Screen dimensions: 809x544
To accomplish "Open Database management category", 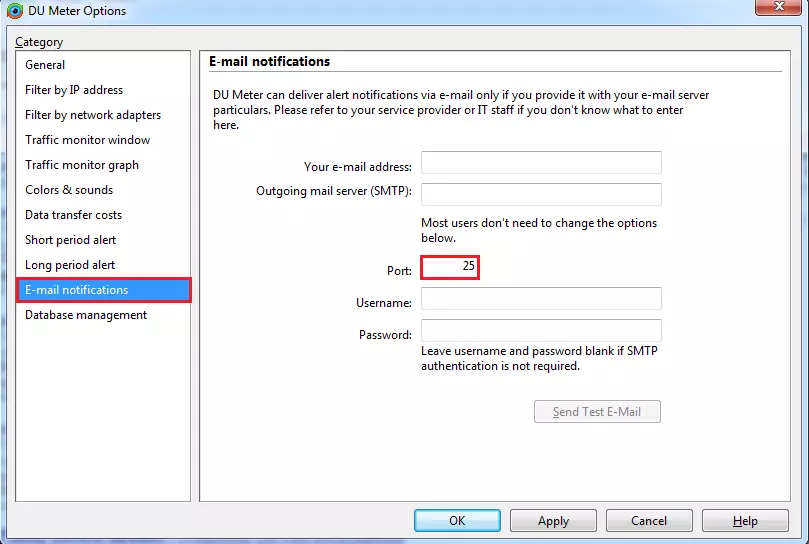I will click(103, 315).
